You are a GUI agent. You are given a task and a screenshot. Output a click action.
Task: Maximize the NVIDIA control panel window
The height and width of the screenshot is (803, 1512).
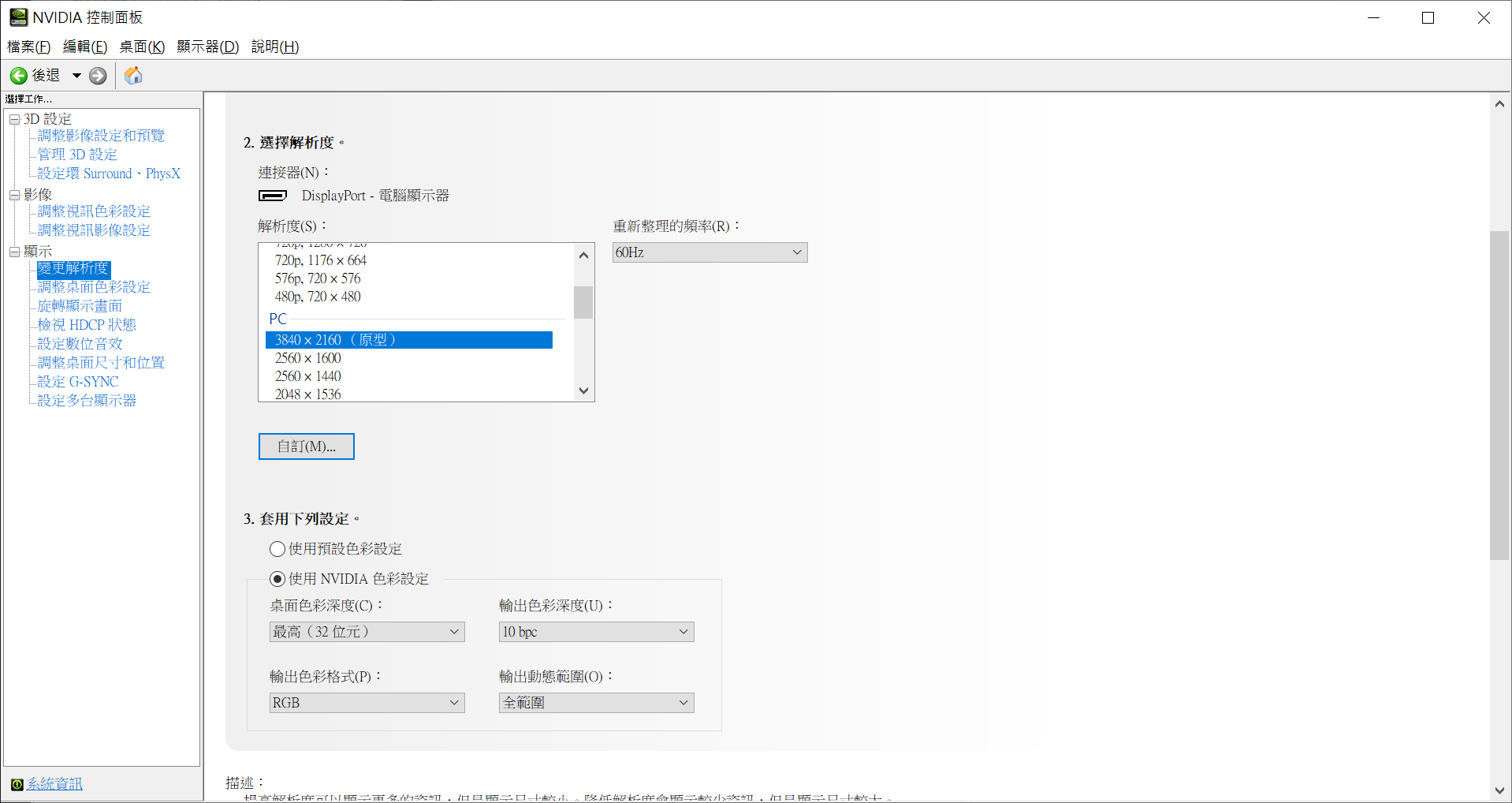coord(1428,17)
